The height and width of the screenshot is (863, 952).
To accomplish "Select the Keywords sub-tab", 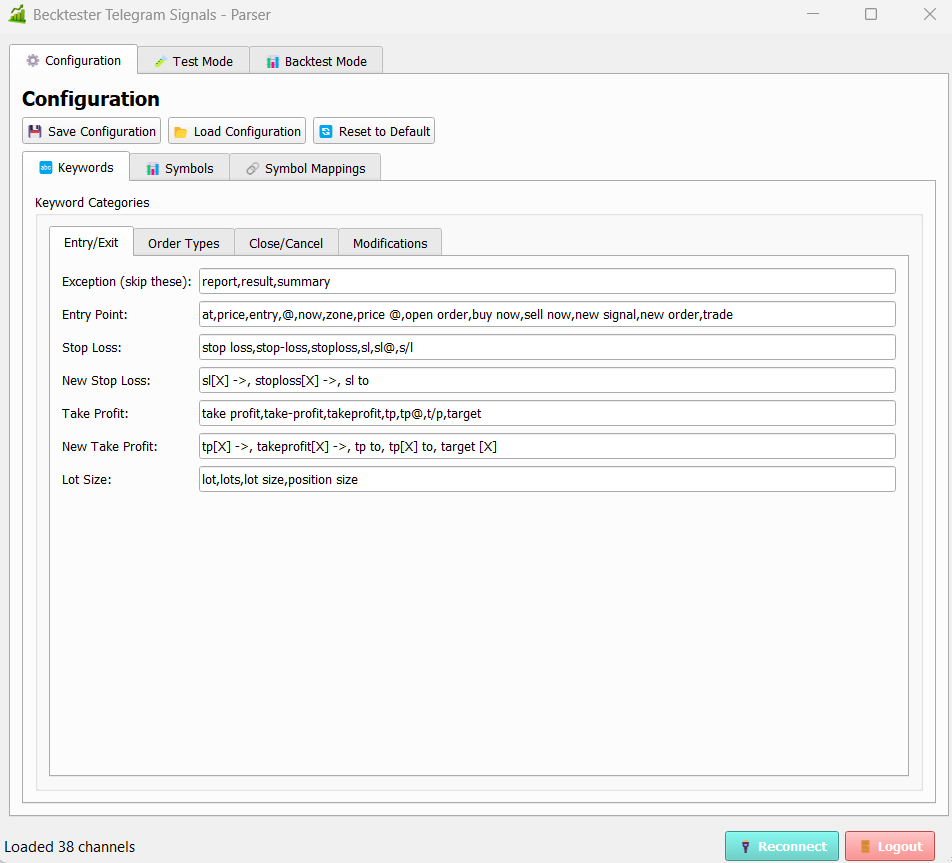I will pyautogui.click(x=76, y=168).
